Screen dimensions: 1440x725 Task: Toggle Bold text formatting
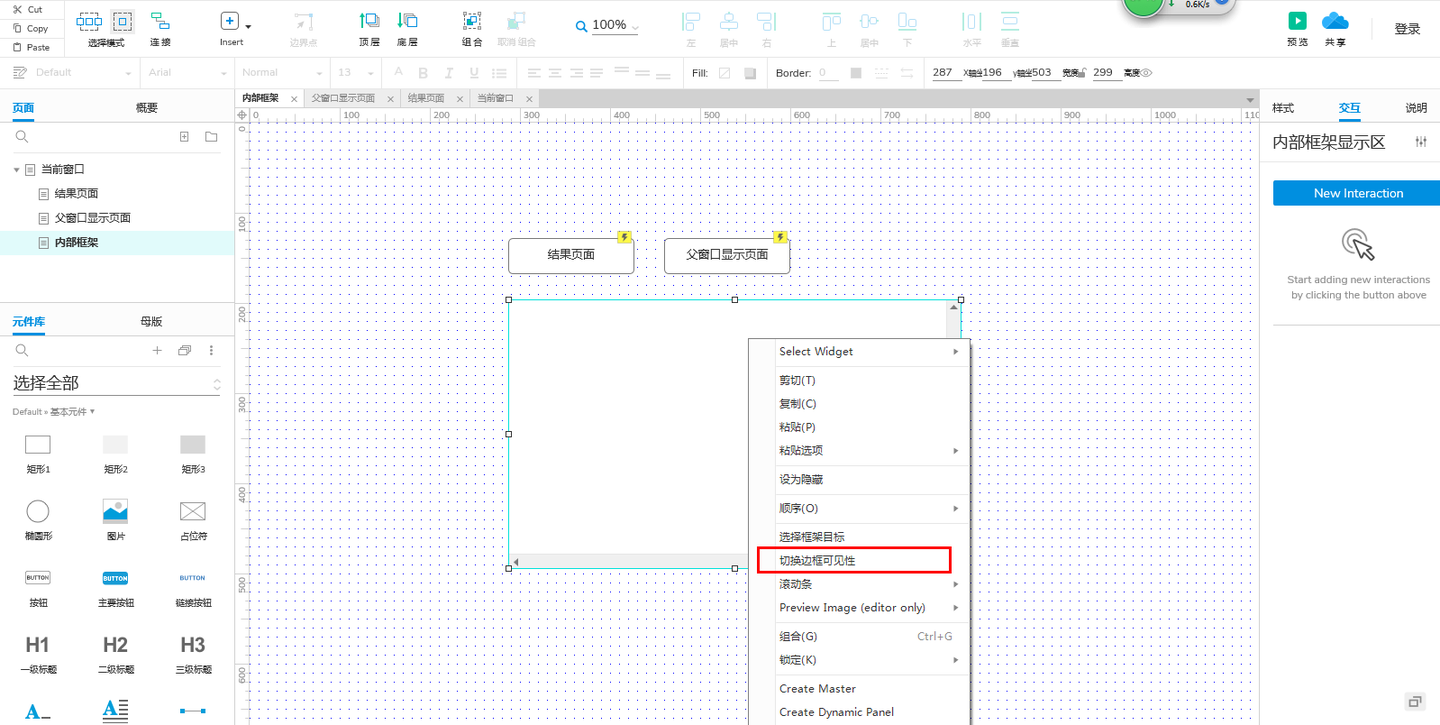(423, 73)
